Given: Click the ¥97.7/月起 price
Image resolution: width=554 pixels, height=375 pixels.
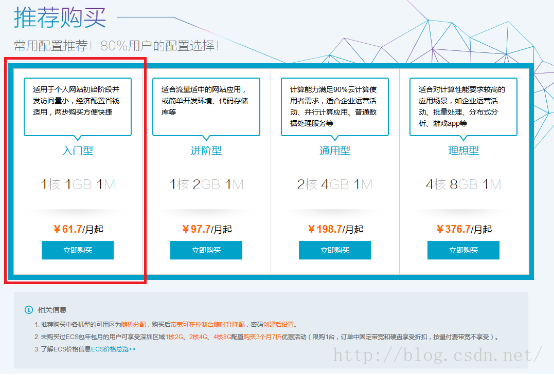Looking at the screenshot, I should 207,229.
